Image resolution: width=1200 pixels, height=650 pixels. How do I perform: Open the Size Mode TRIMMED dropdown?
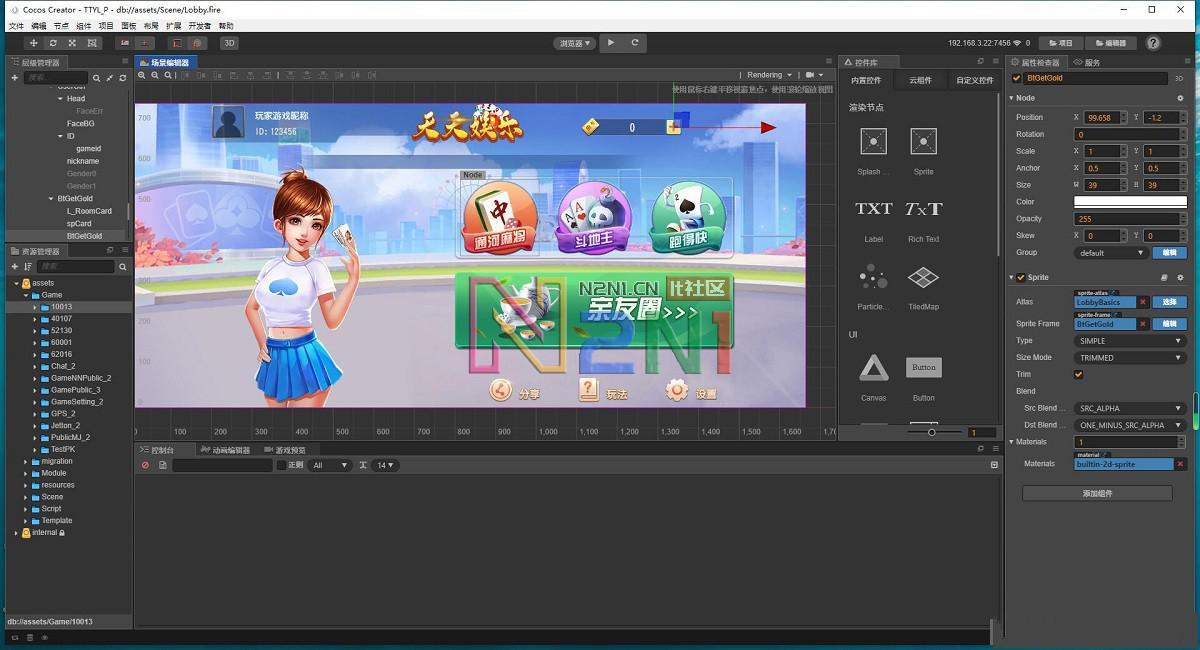coord(1130,357)
